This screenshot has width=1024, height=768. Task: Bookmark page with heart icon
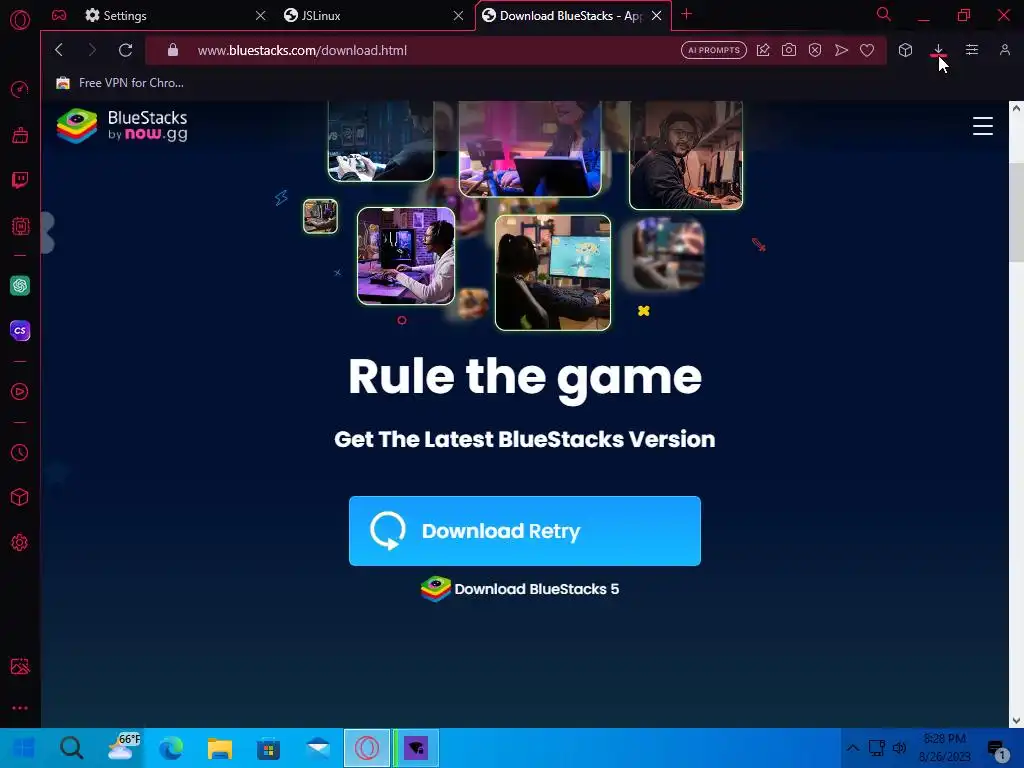pyautogui.click(x=867, y=50)
